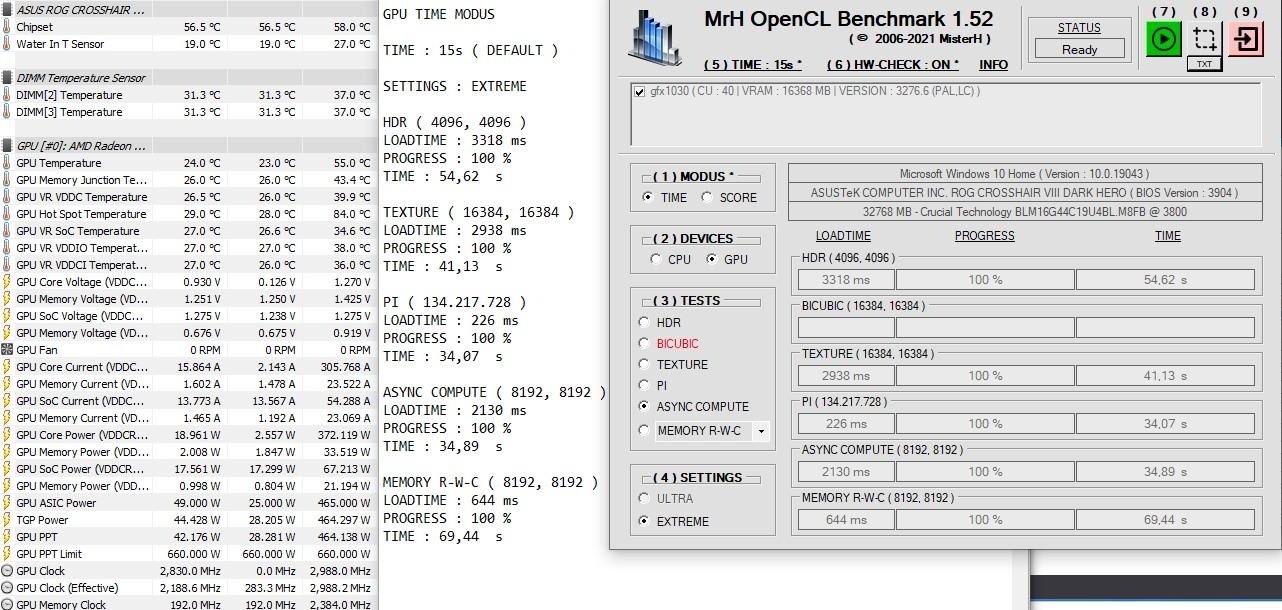Image resolution: width=1282 pixels, height=610 pixels.
Task: Click the screenshot selection icon labeled (8)
Action: click(x=1205, y=39)
